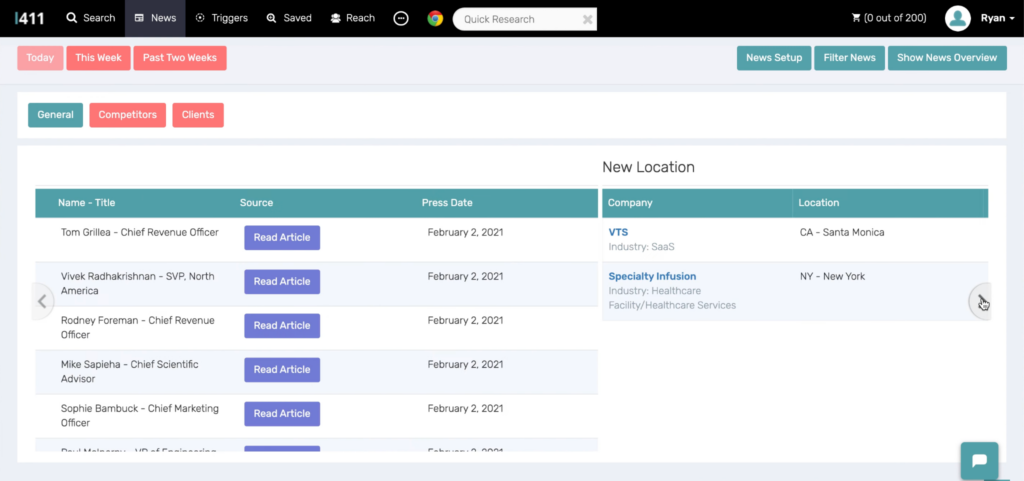Click the Source column header

257,203
